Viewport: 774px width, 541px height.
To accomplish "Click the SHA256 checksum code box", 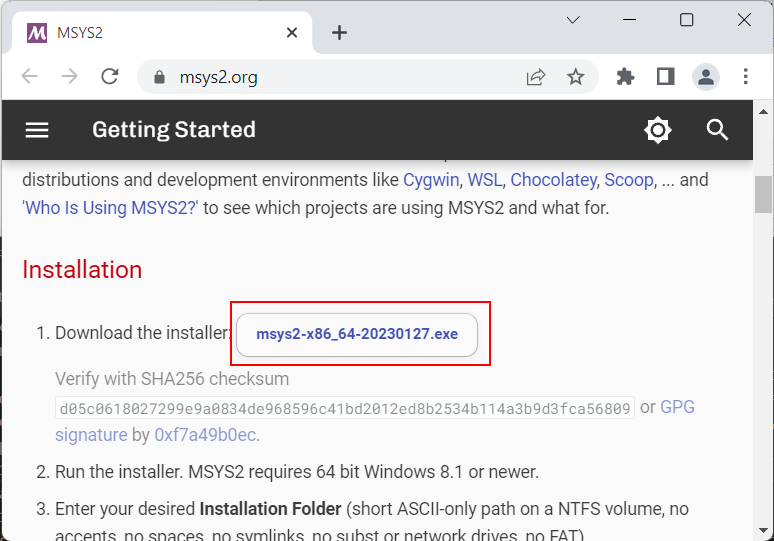I will 345,408.
